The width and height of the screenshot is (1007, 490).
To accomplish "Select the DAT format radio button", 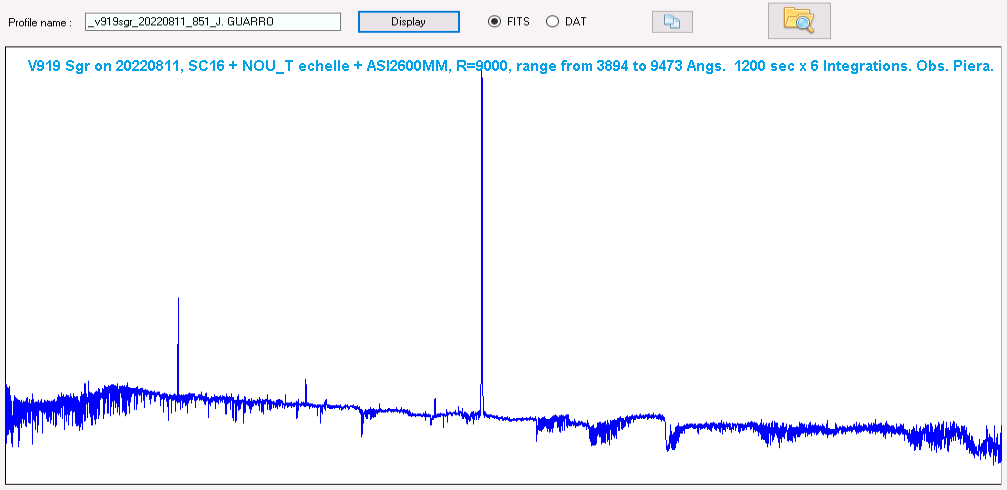I will tap(552, 22).
